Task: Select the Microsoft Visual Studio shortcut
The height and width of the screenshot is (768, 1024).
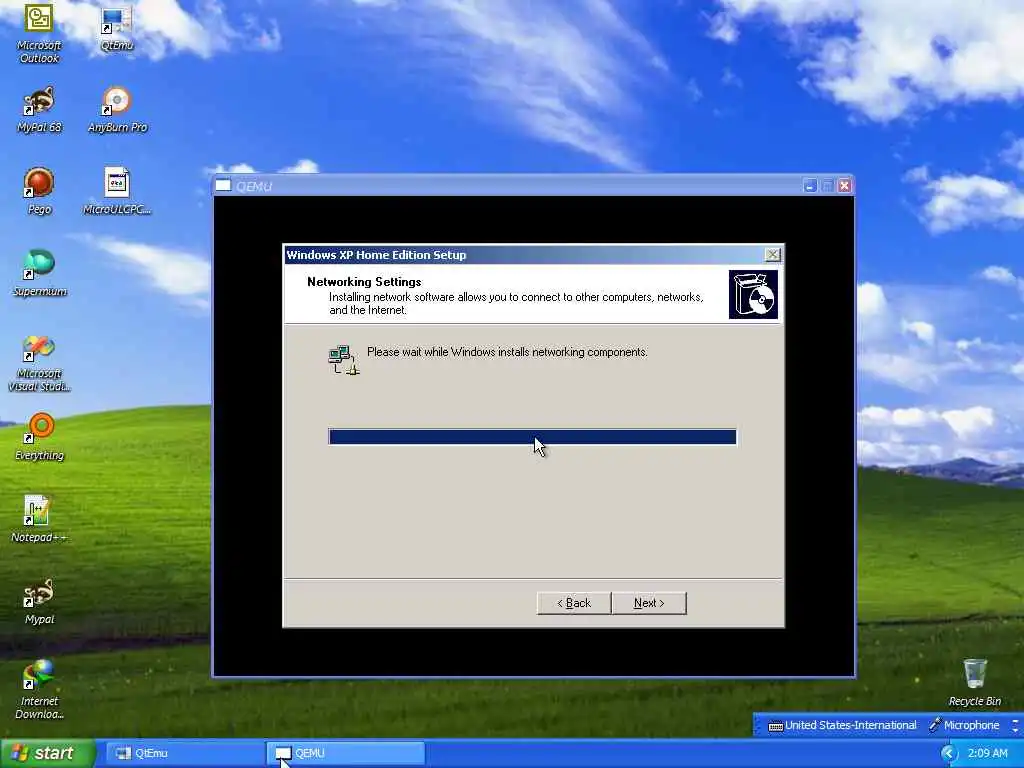Action: tap(39, 363)
